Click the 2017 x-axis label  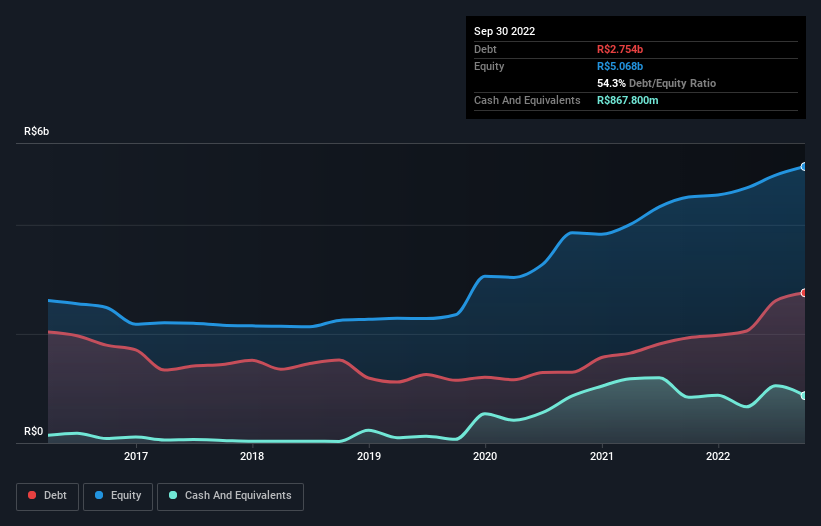coord(136,456)
